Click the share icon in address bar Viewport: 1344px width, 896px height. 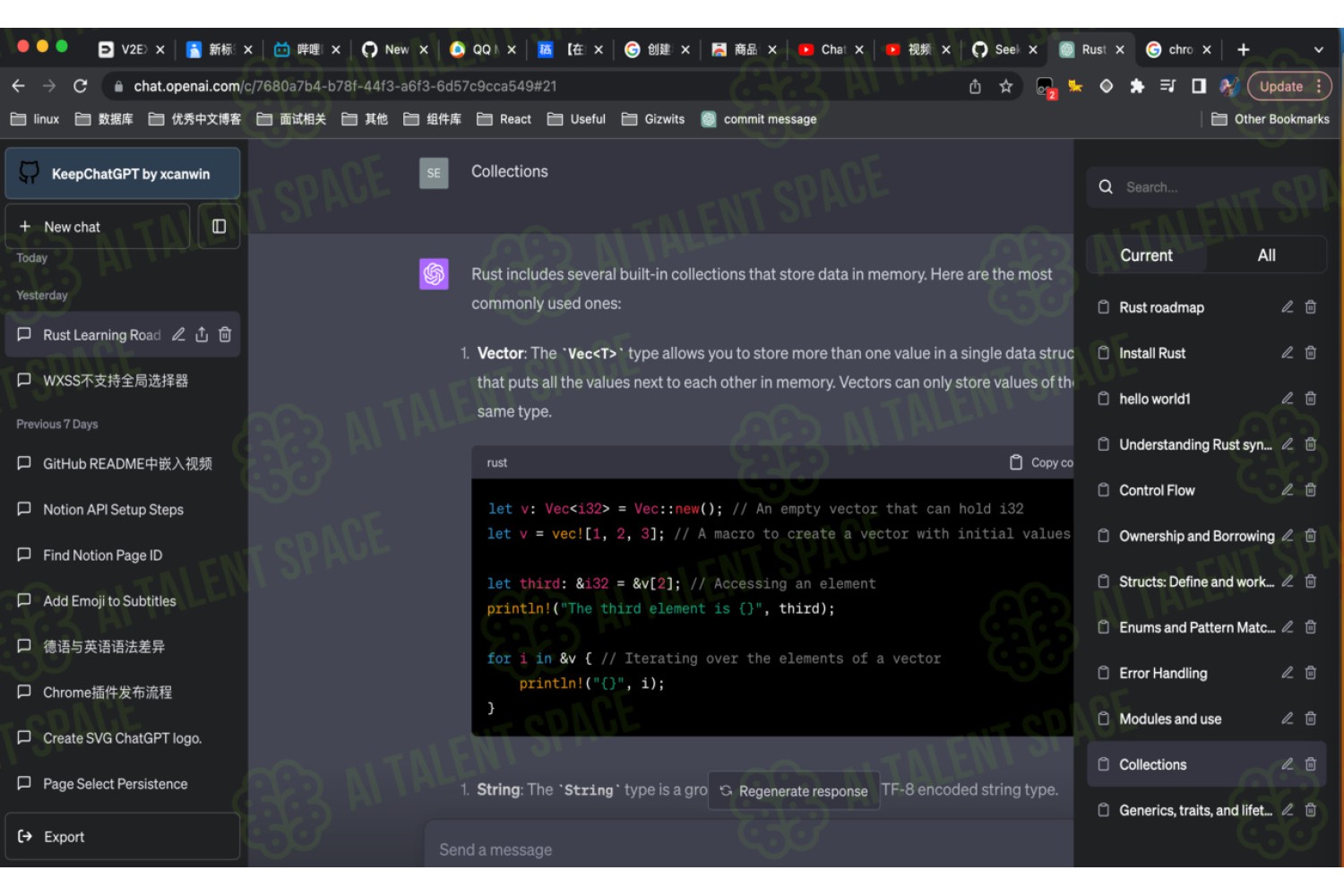click(x=975, y=86)
